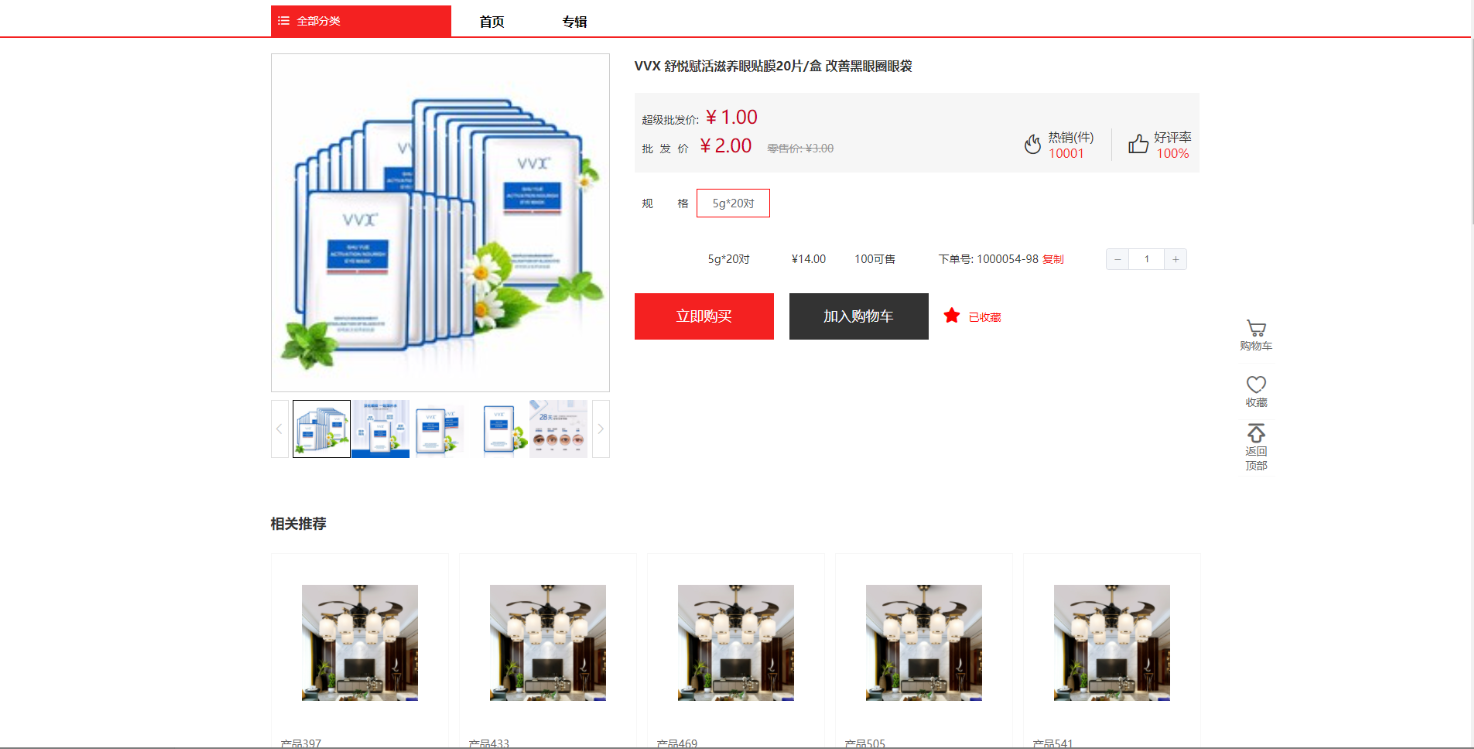Go to the 首页 tab
This screenshot has height=749, width=1474.
(492, 22)
